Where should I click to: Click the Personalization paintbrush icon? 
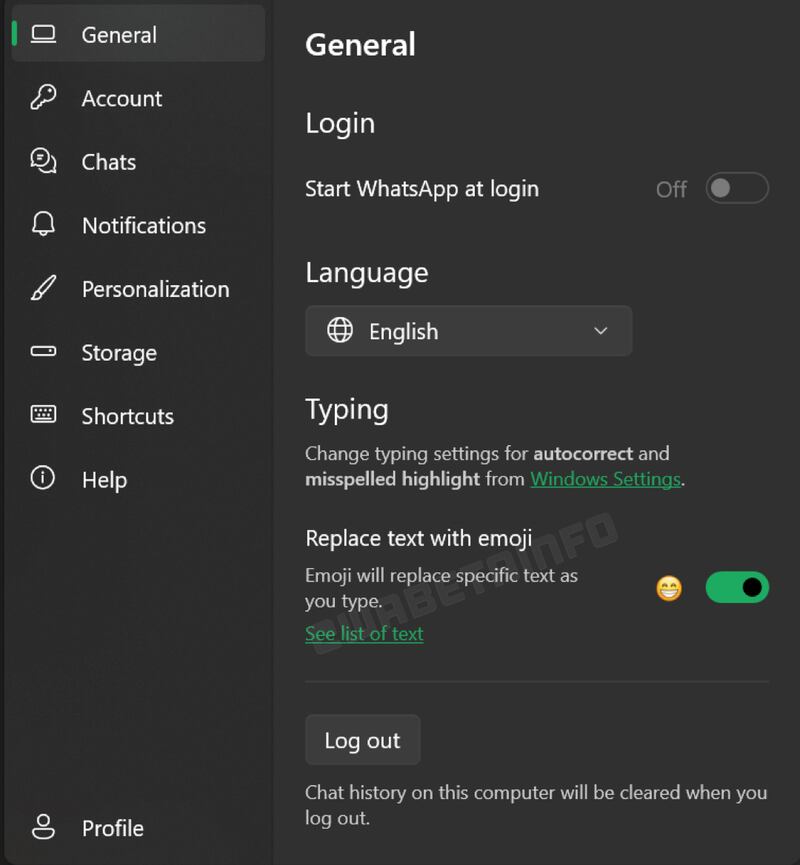tap(44, 289)
